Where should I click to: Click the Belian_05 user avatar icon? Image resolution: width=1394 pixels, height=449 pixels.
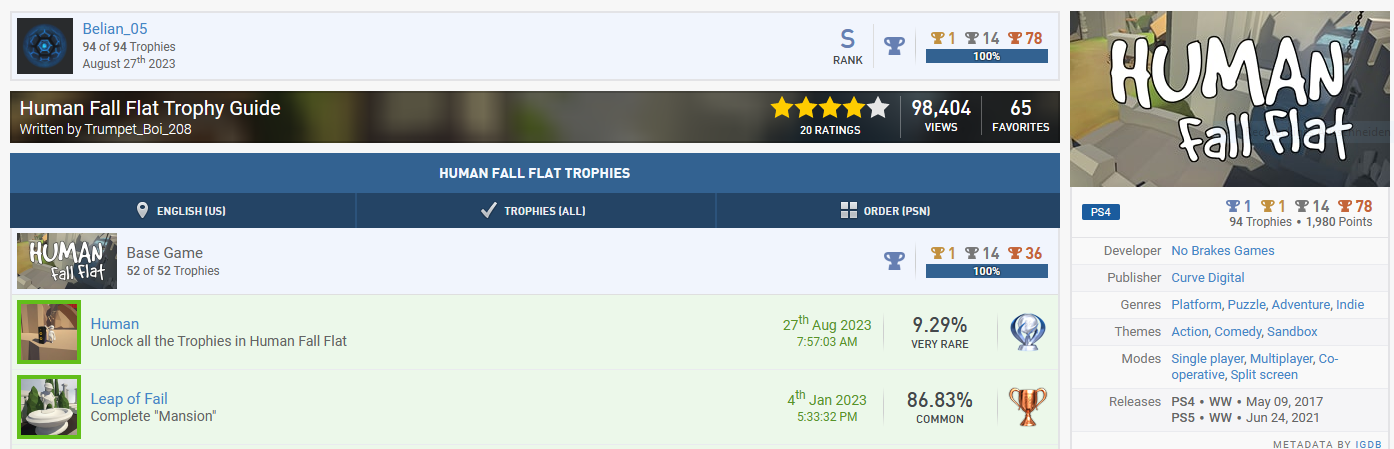pyautogui.click(x=45, y=45)
